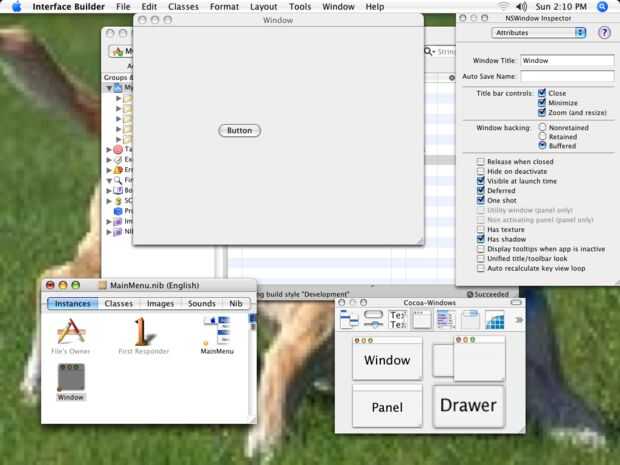
Task: Open the Cocoa data views palette icon
Action: pyautogui.click(x=446, y=319)
